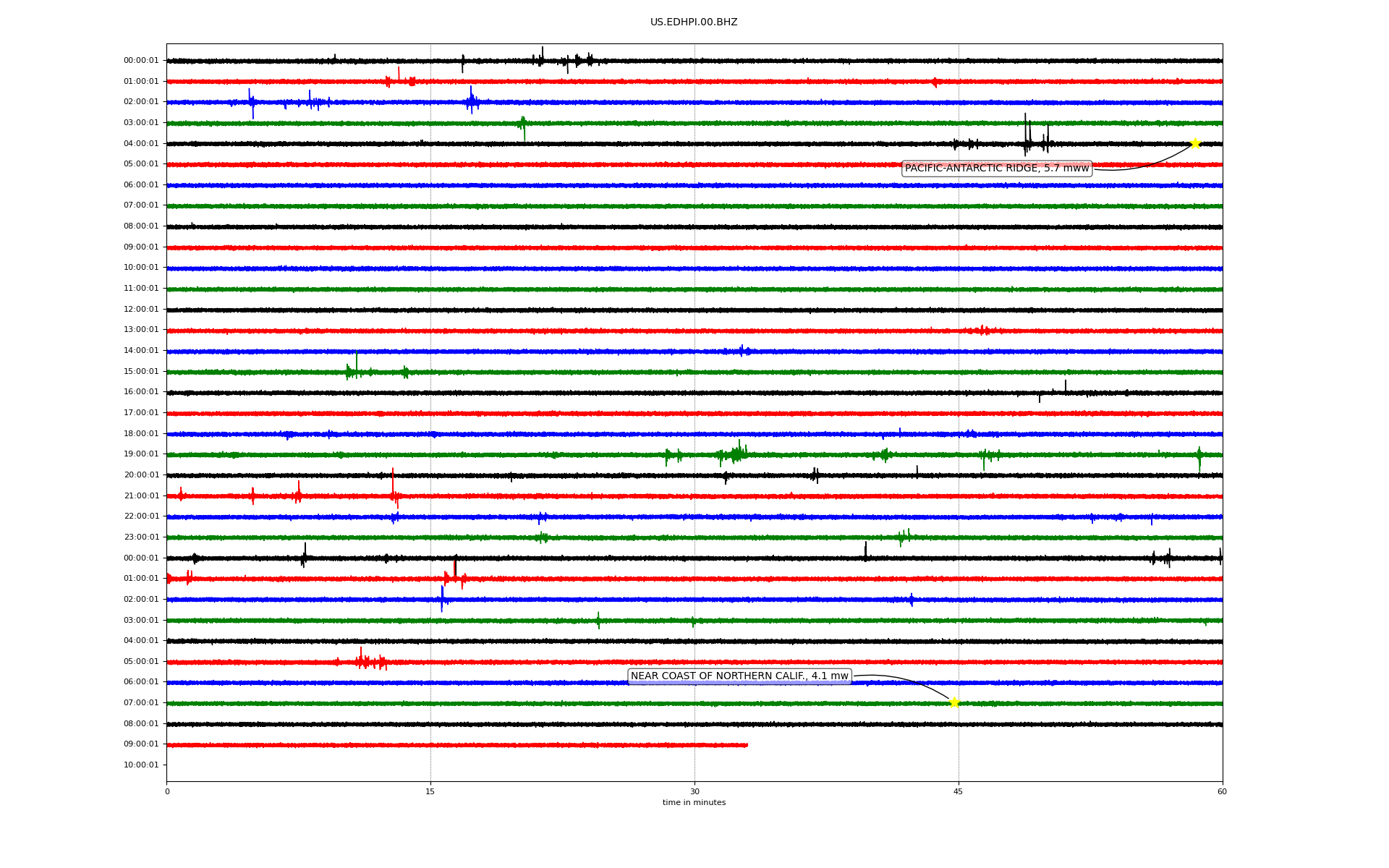
Task: Click the yellow star marking the Northern California event
Action: click(x=954, y=702)
